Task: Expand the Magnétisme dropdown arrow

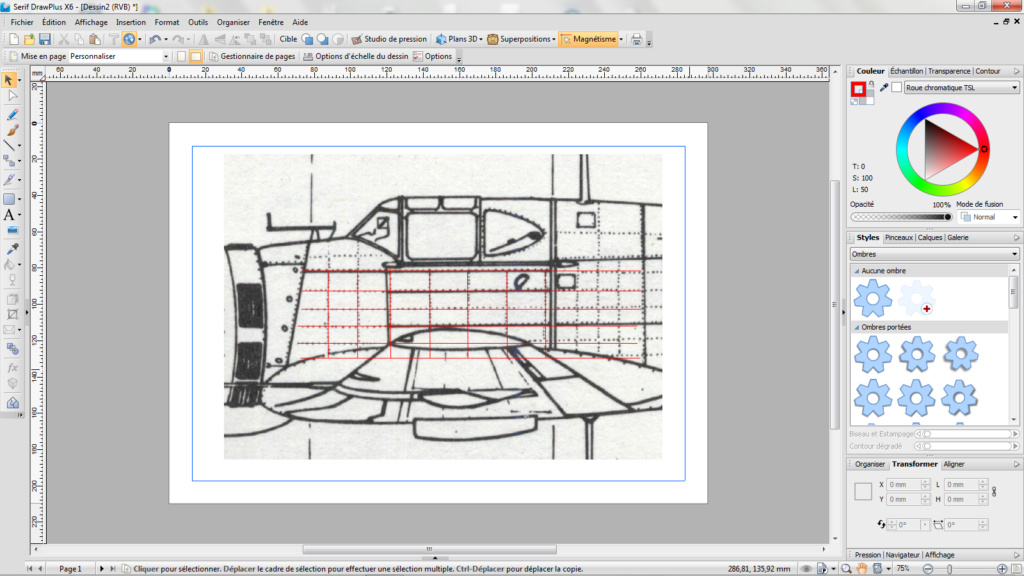Action: (621, 39)
